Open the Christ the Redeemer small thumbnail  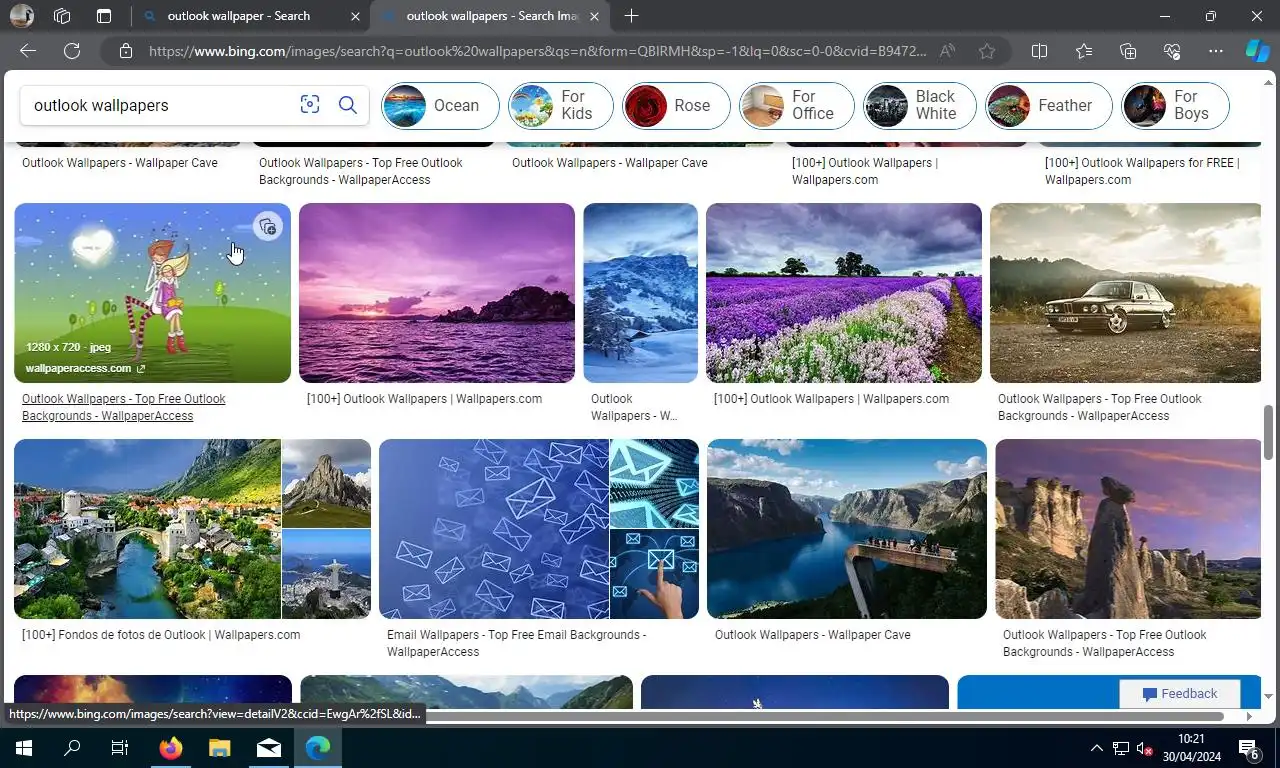tap(326, 575)
